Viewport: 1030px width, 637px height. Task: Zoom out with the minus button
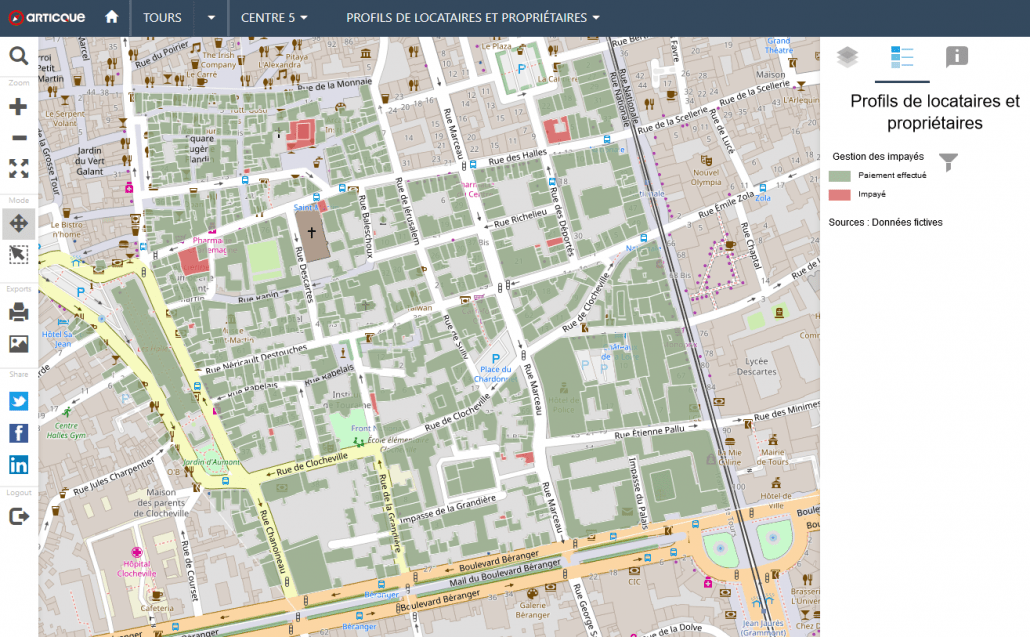[18, 138]
